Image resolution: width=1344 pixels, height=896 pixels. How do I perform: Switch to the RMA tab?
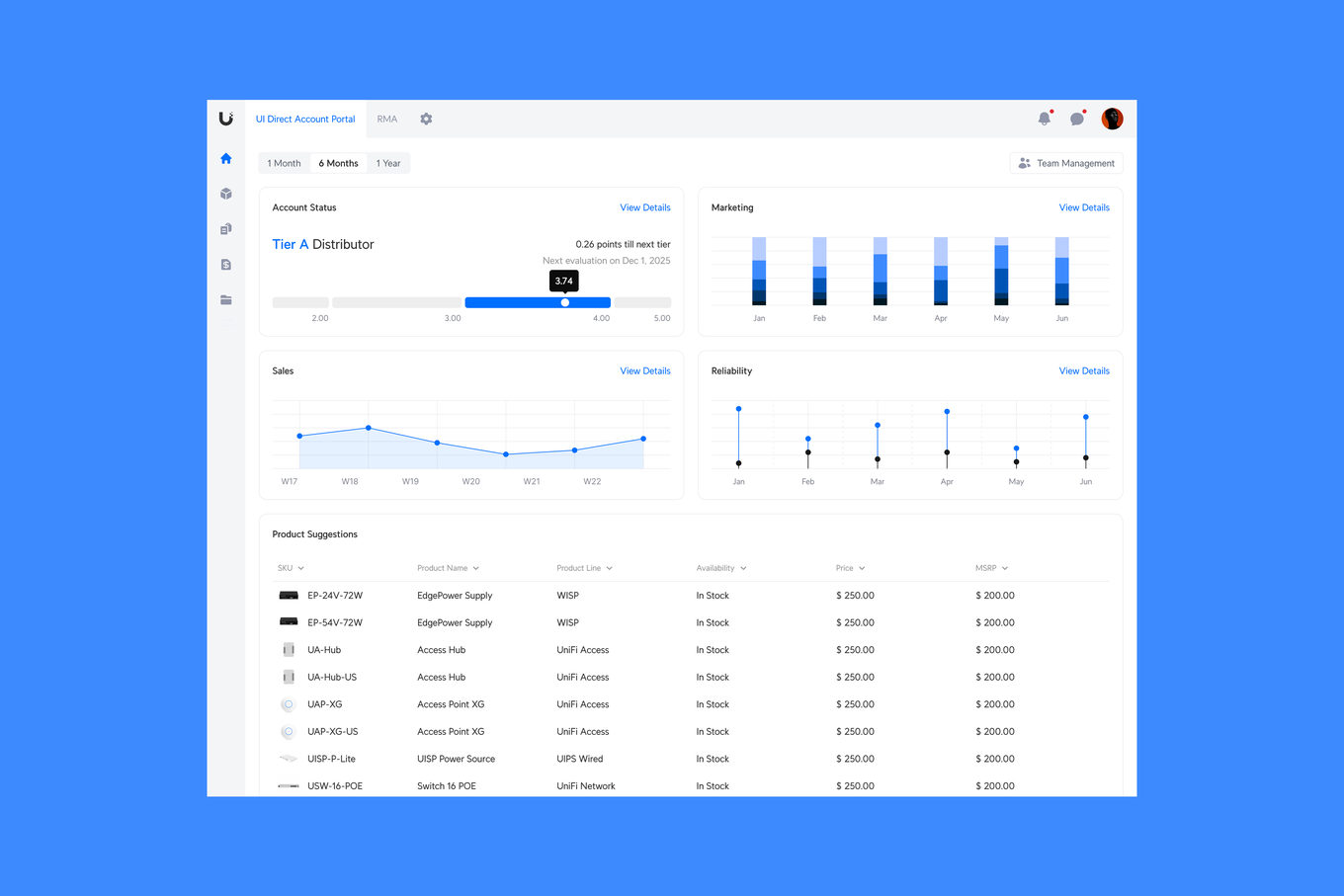coord(387,119)
